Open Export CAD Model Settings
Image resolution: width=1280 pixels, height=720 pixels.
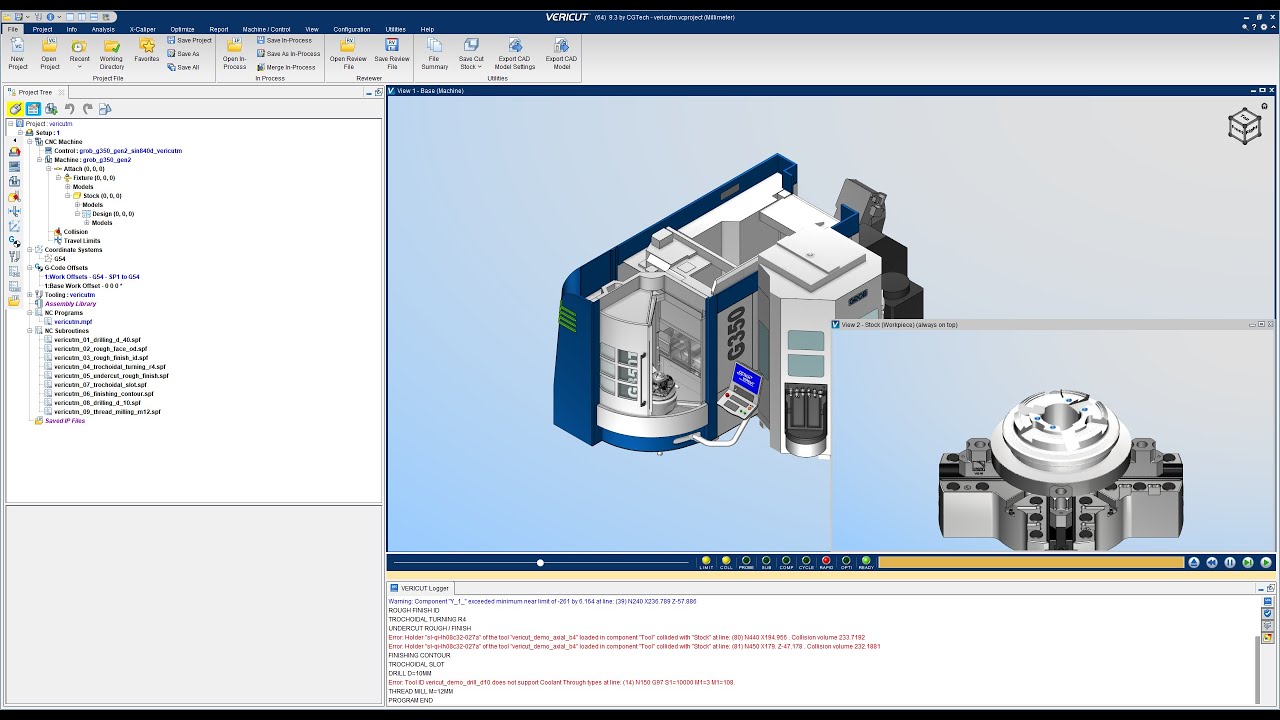pos(515,54)
